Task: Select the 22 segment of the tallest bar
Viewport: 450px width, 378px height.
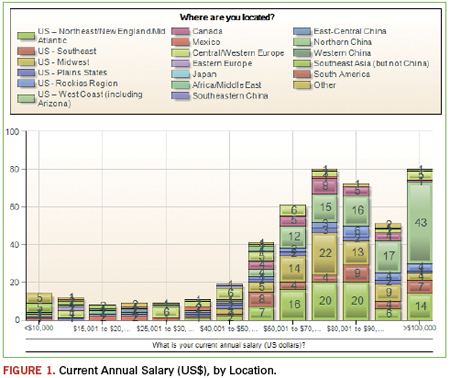Action: tap(325, 253)
